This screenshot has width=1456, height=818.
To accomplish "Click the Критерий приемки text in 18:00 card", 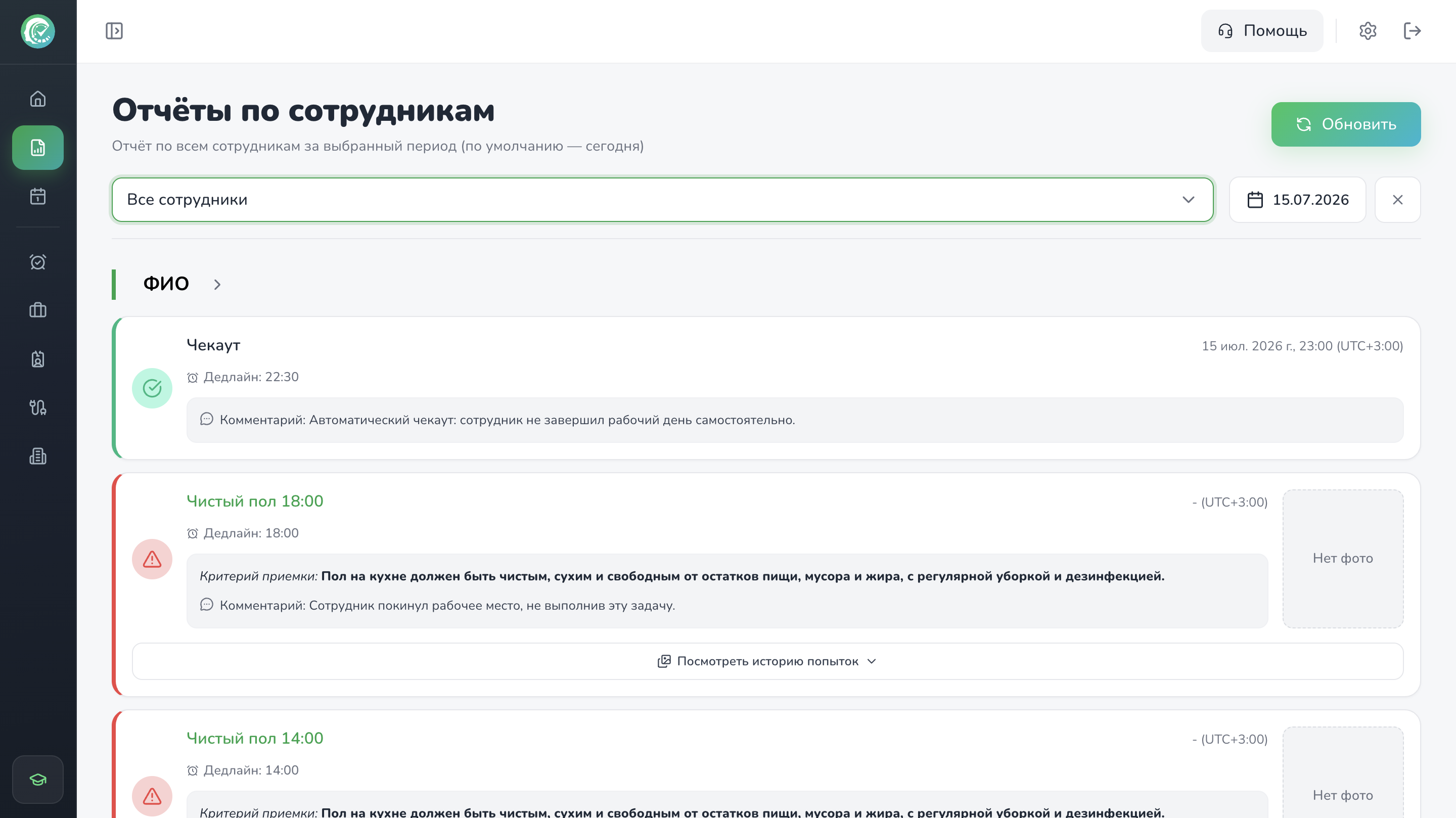I will (682, 576).
